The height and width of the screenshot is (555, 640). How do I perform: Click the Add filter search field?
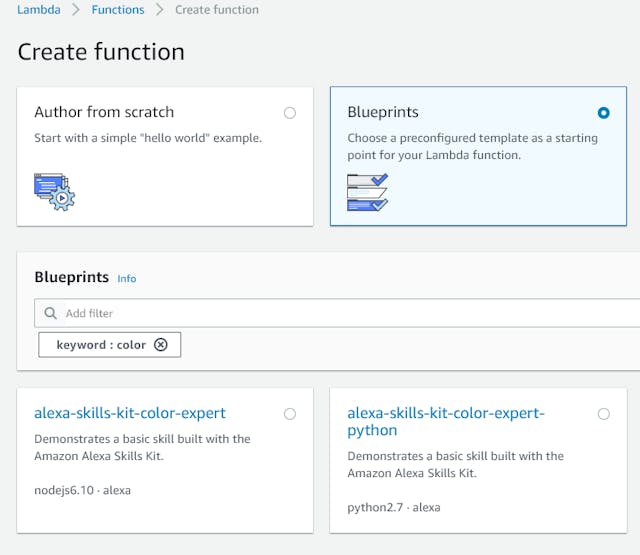[x=337, y=313]
